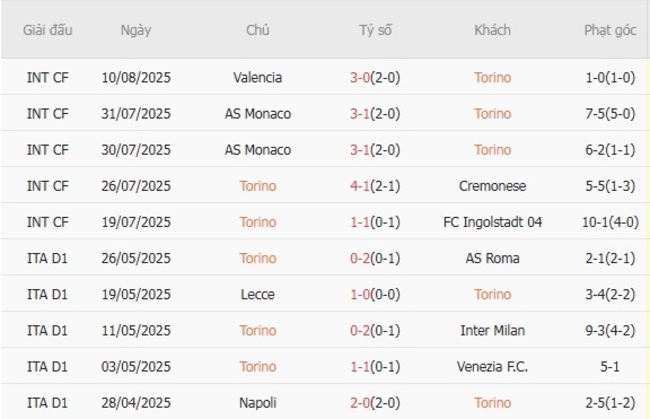Viewport: 650px width, 419px height.
Task: Click the Cremonese team name
Action: [x=492, y=185]
